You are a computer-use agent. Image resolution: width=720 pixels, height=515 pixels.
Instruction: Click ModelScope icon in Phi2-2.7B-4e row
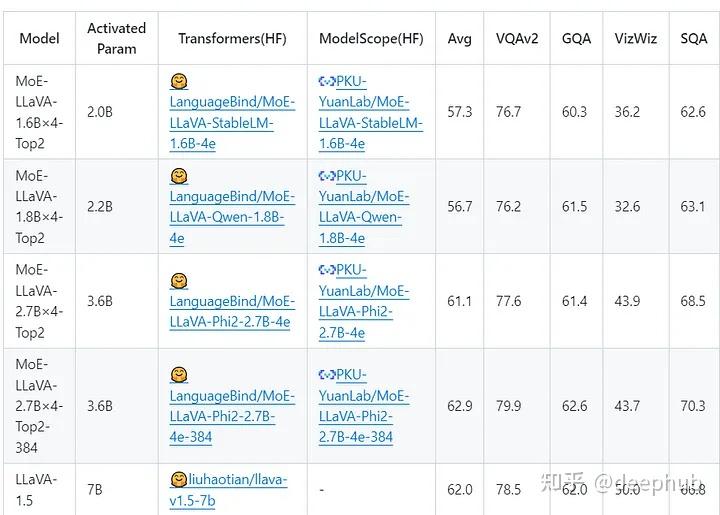pyautogui.click(x=327, y=270)
